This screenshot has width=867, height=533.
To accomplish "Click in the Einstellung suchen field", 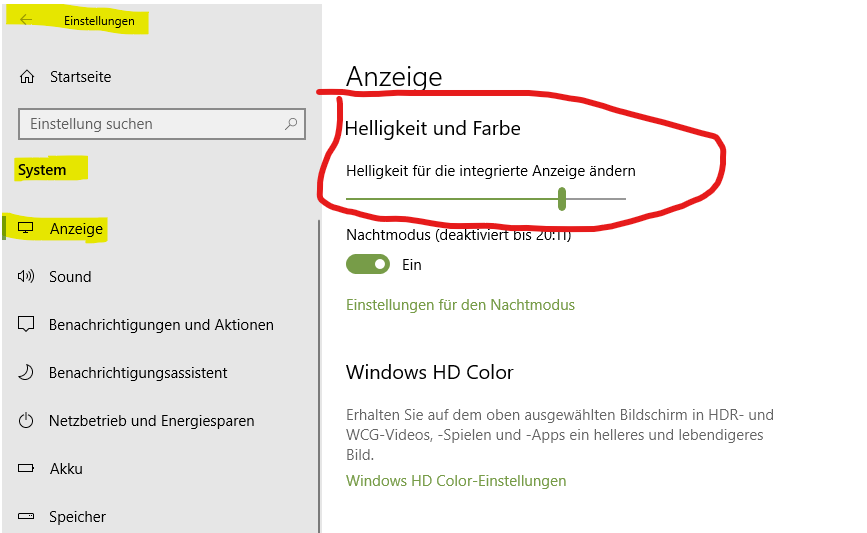I will 162,124.
